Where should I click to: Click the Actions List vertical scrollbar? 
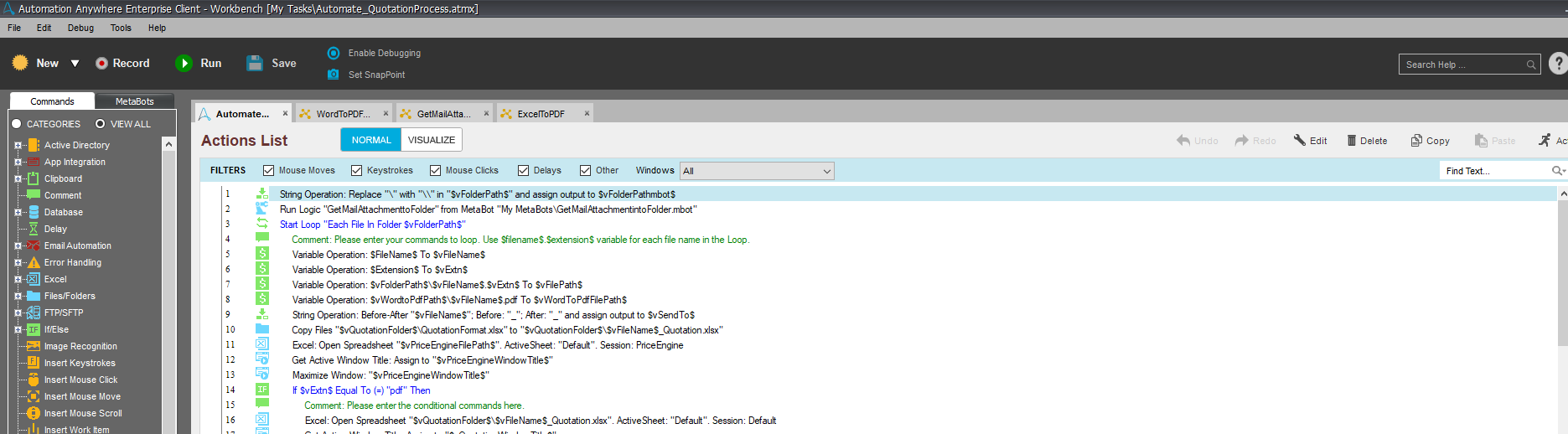click(x=1562, y=272)
